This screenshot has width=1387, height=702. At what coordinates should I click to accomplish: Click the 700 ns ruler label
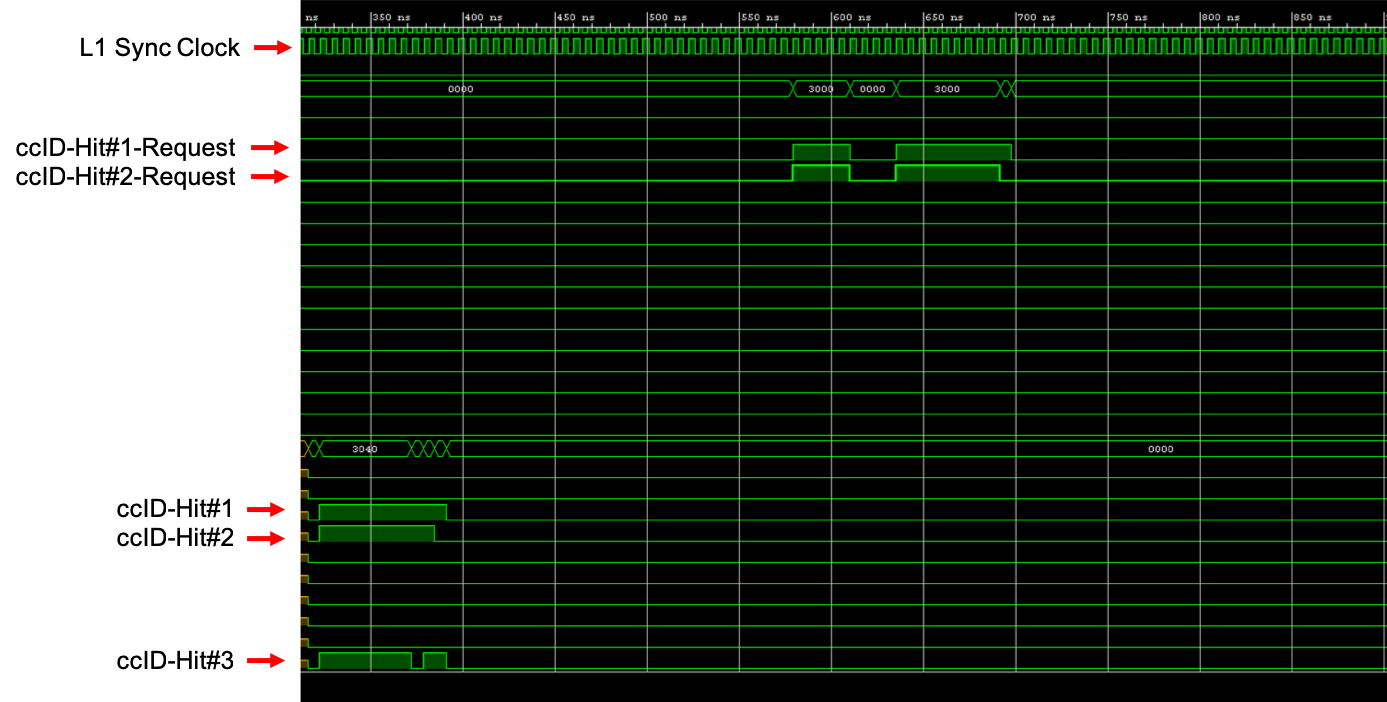[x=1037, y=18]
